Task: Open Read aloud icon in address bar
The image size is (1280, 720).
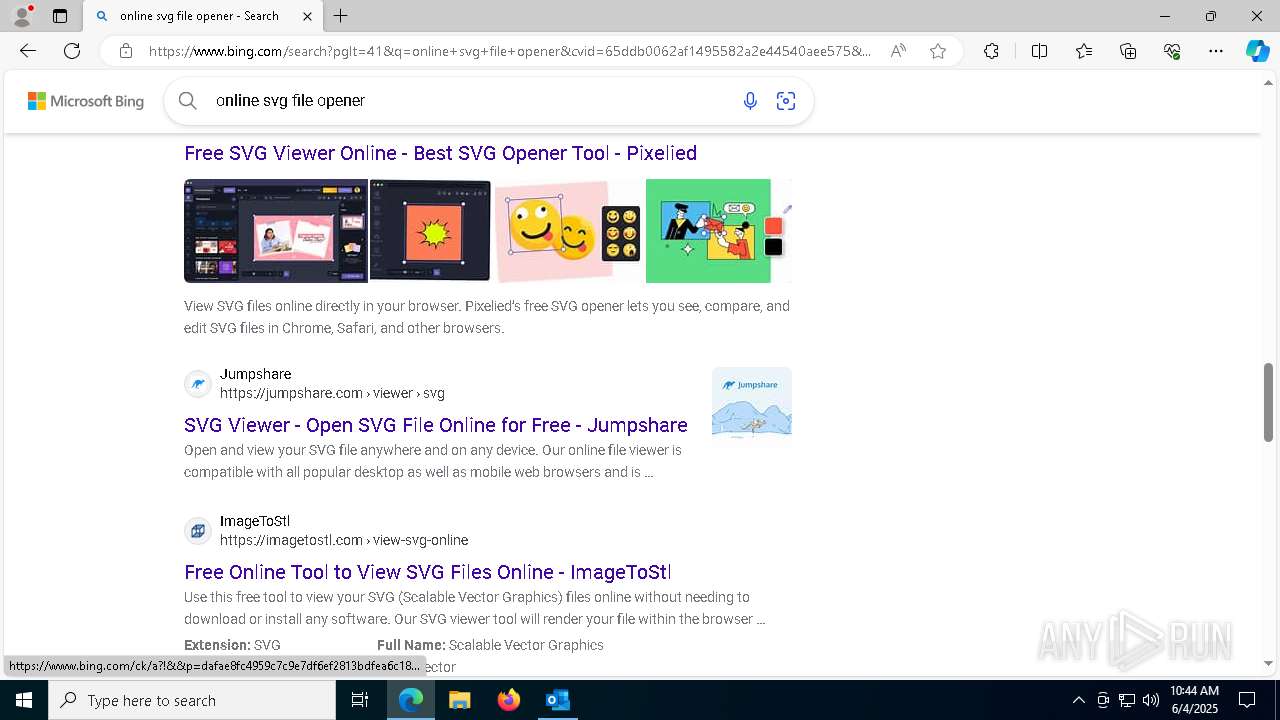Action: pos(898,51)
